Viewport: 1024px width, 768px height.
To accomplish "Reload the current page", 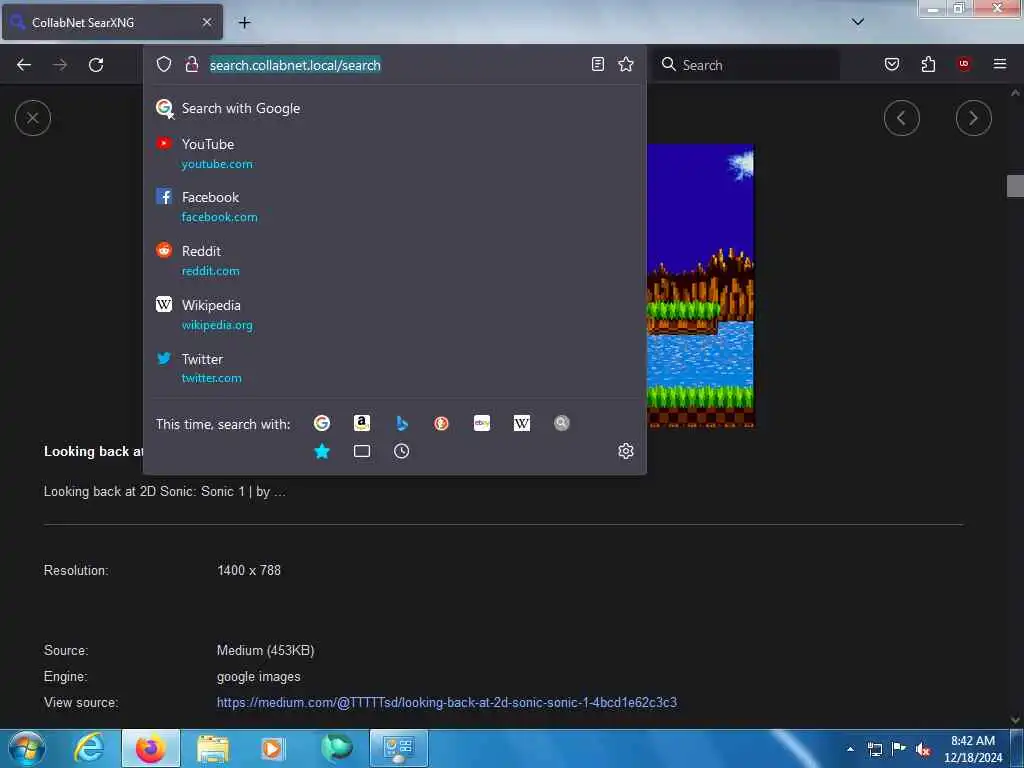I will 96,65.
